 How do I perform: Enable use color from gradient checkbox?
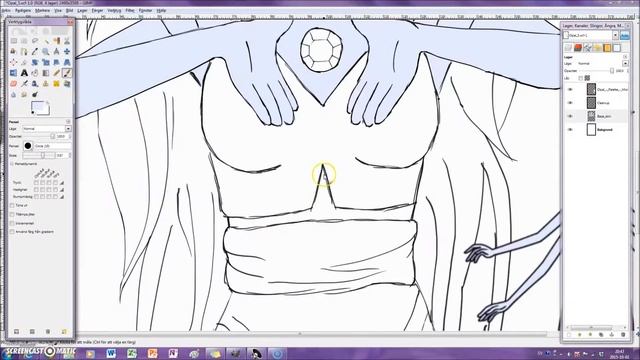pyautogui.click(x=12, y=232)
